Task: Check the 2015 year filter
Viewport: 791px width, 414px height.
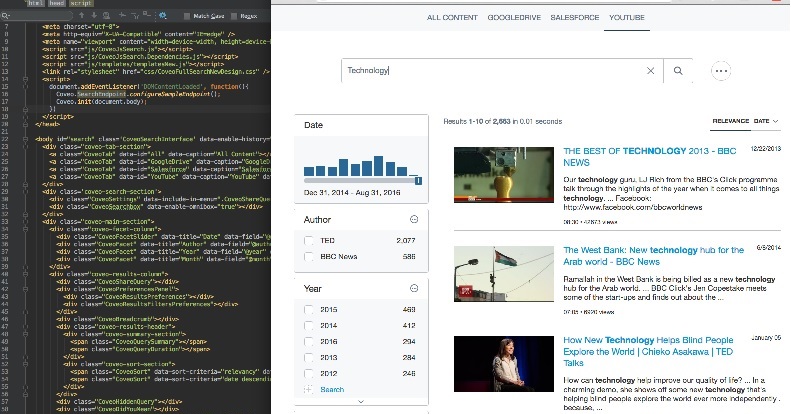Action: (309, 310)
